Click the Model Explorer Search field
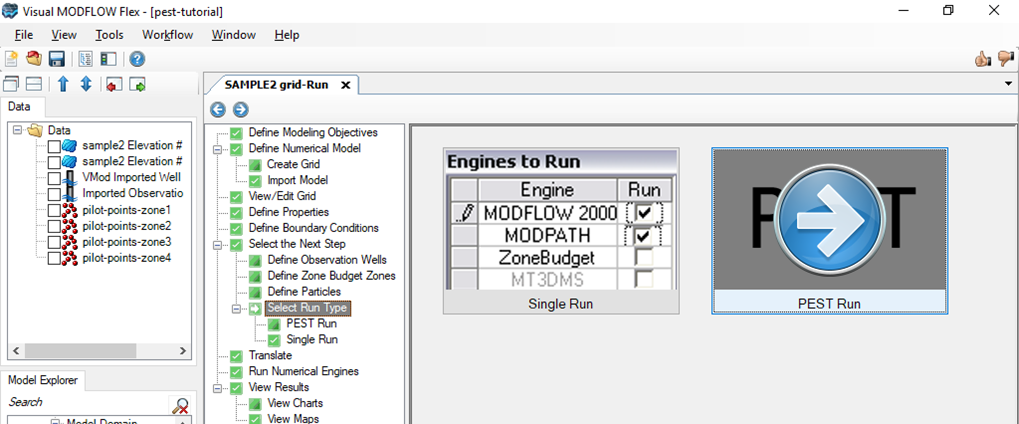The image size is (1019, 424). (x=87, y=403)
